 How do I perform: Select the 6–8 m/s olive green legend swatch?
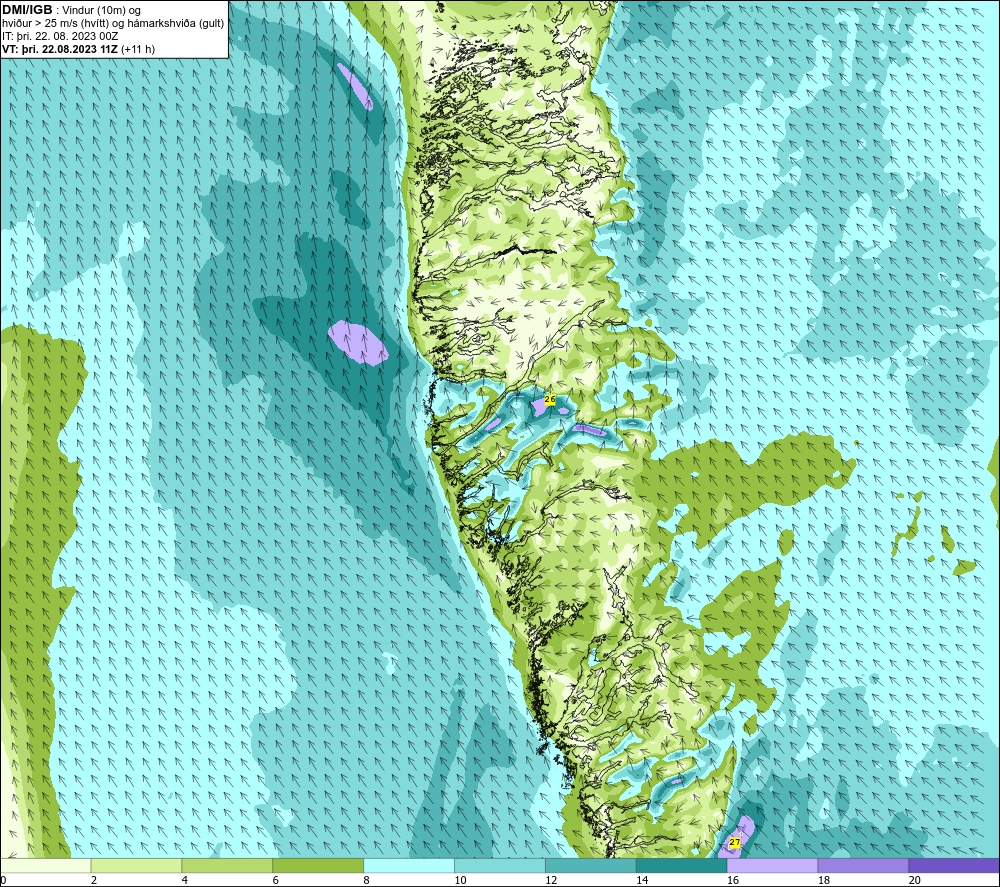point(318,865)
